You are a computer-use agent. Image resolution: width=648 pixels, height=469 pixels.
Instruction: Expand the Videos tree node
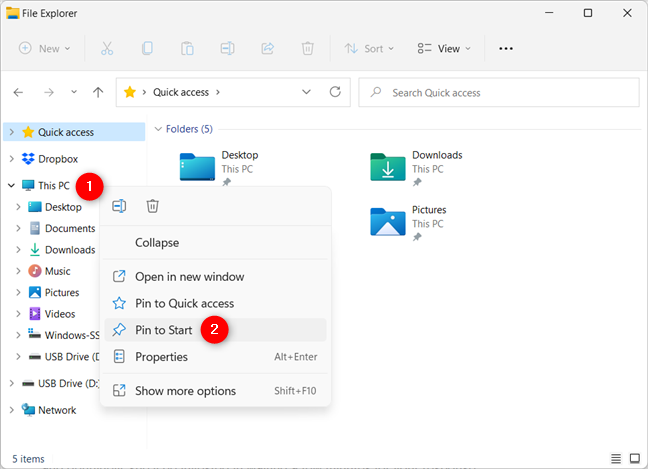(18, 314)
